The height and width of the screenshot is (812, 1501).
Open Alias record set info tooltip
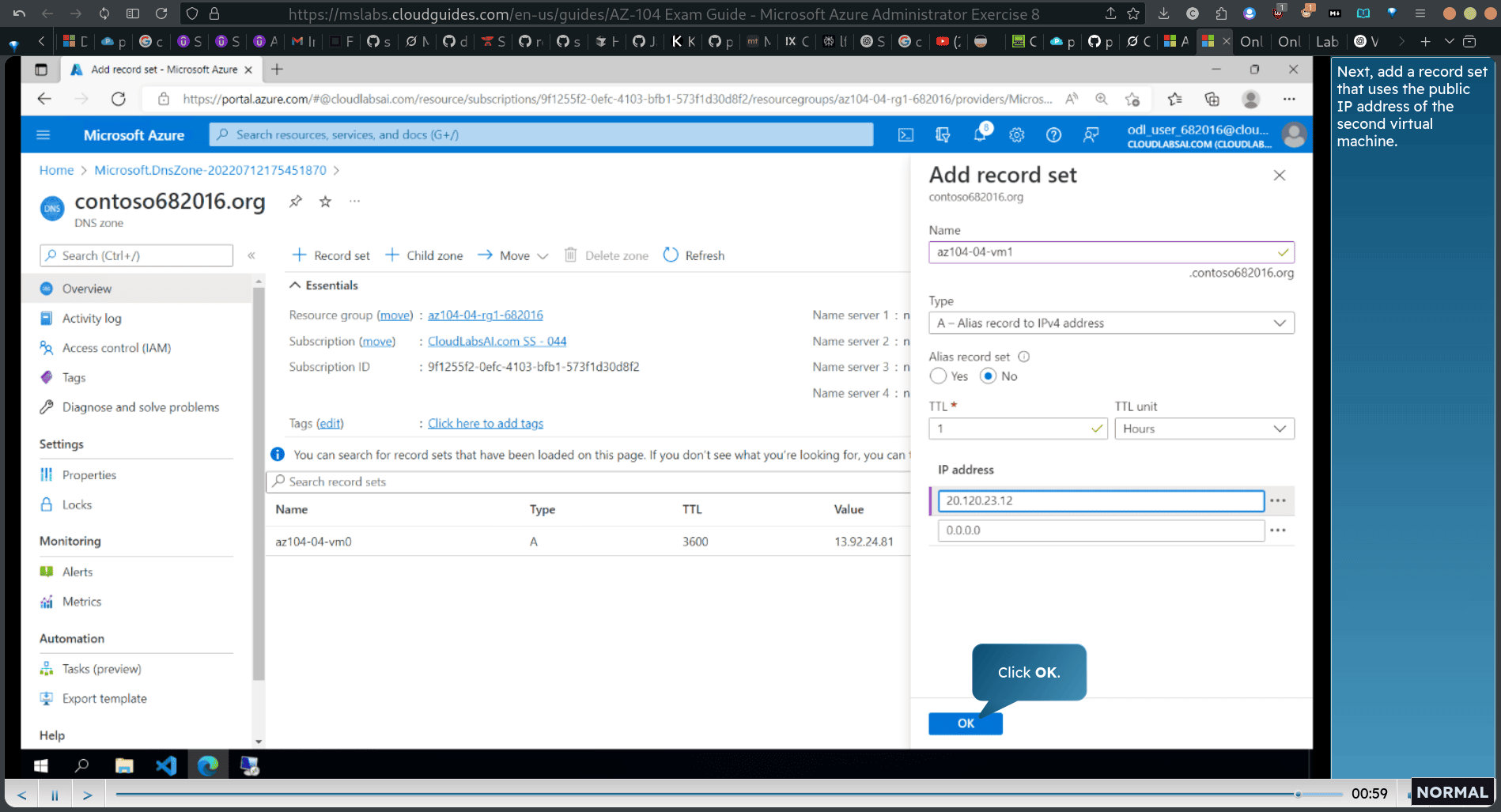(1023, 357)
